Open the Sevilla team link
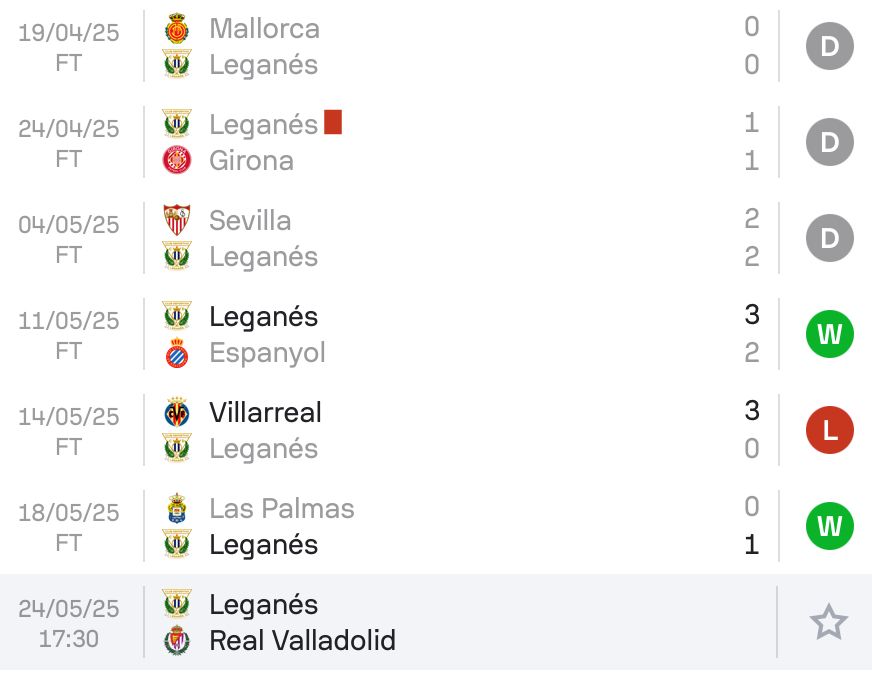The height and width of the screenshot is (673, 872). pyautogui.click(x=250, y=220)
